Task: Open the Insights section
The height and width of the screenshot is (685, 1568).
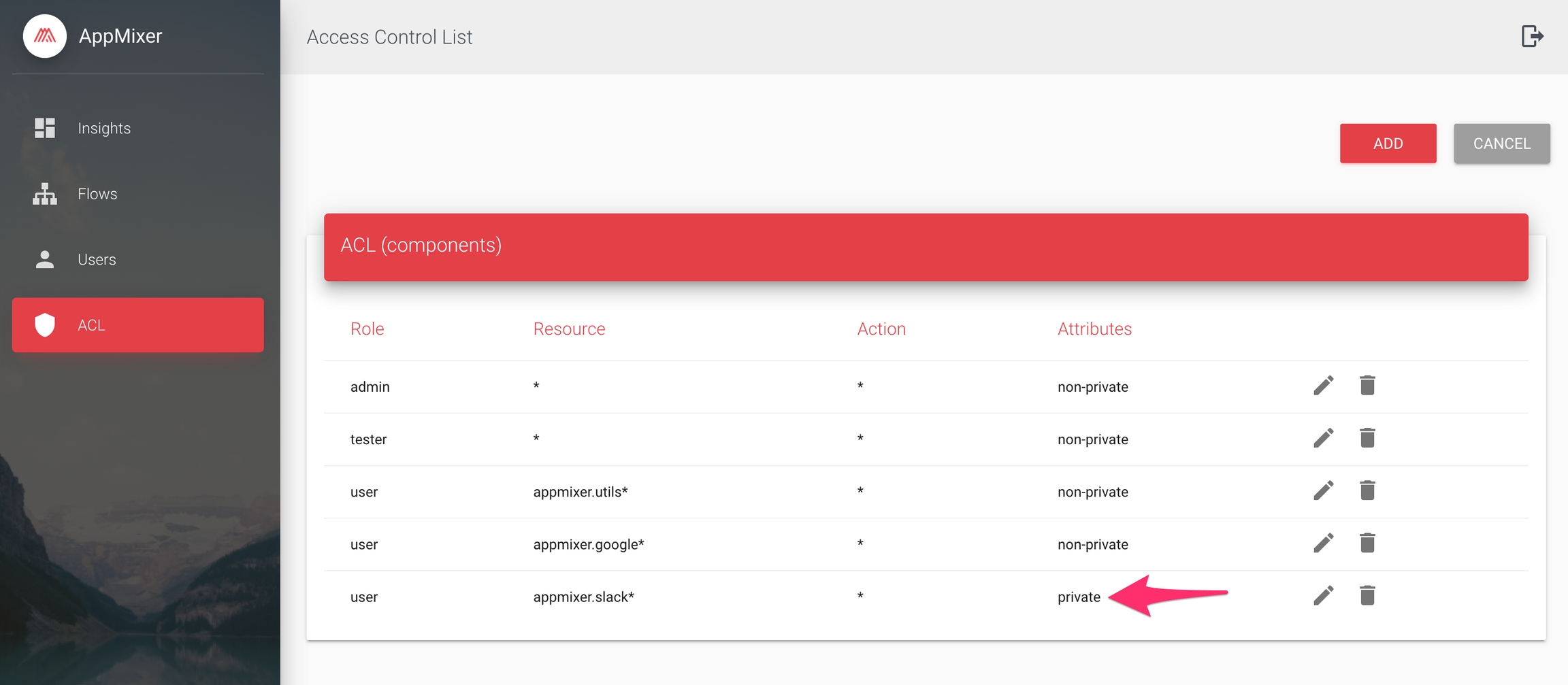Action: point(103,128)
